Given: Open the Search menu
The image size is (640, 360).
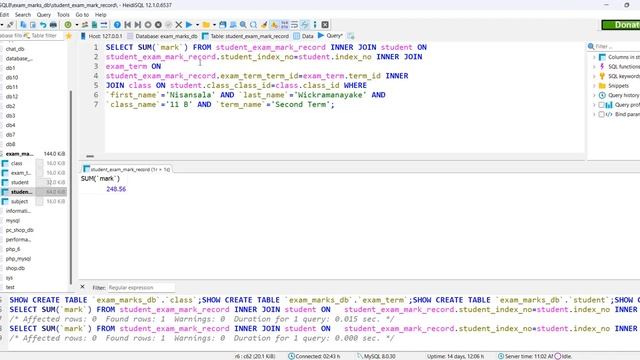Looking at the screenshot, I should (23, 15).
